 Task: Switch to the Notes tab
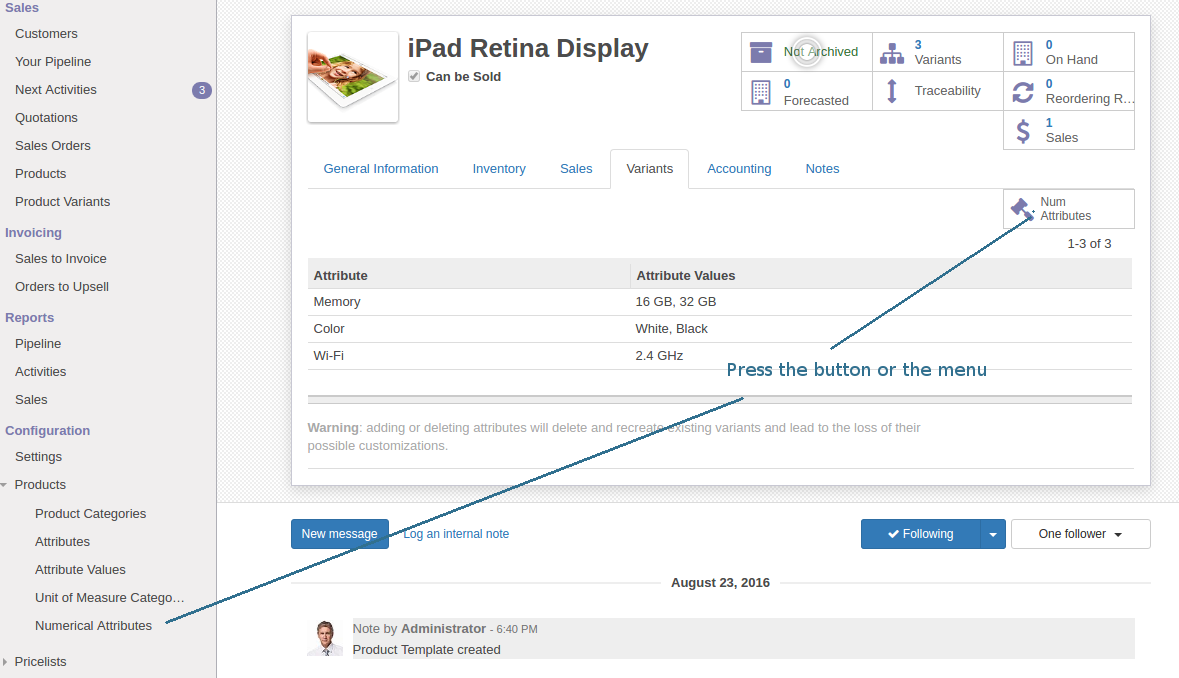click(x=823, y=169)
